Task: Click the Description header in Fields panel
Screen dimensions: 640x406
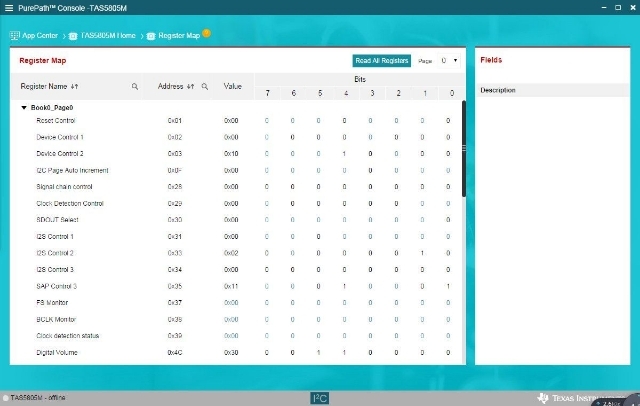Action: click(x=498, y=90)
